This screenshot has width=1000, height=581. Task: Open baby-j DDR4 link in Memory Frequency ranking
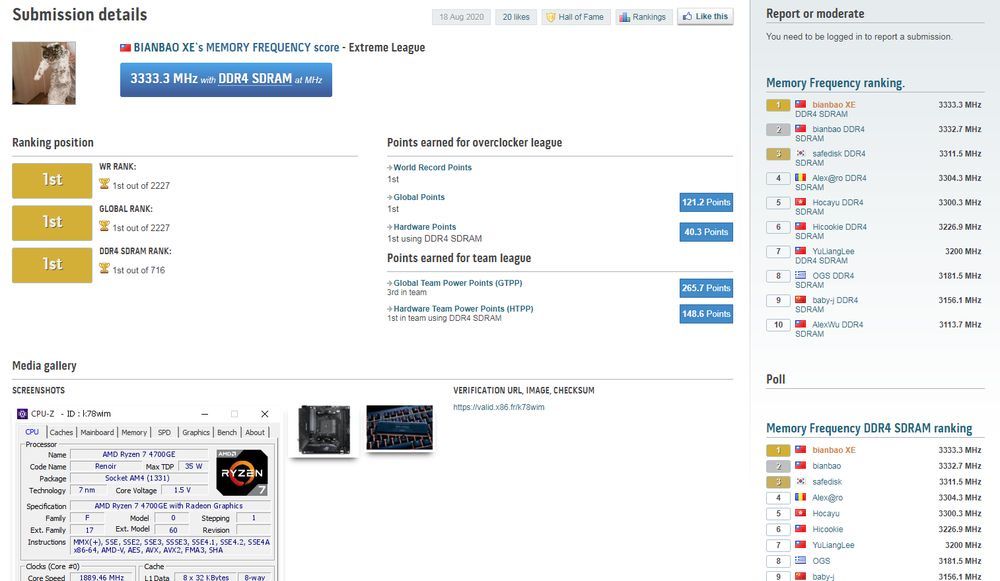835,300
